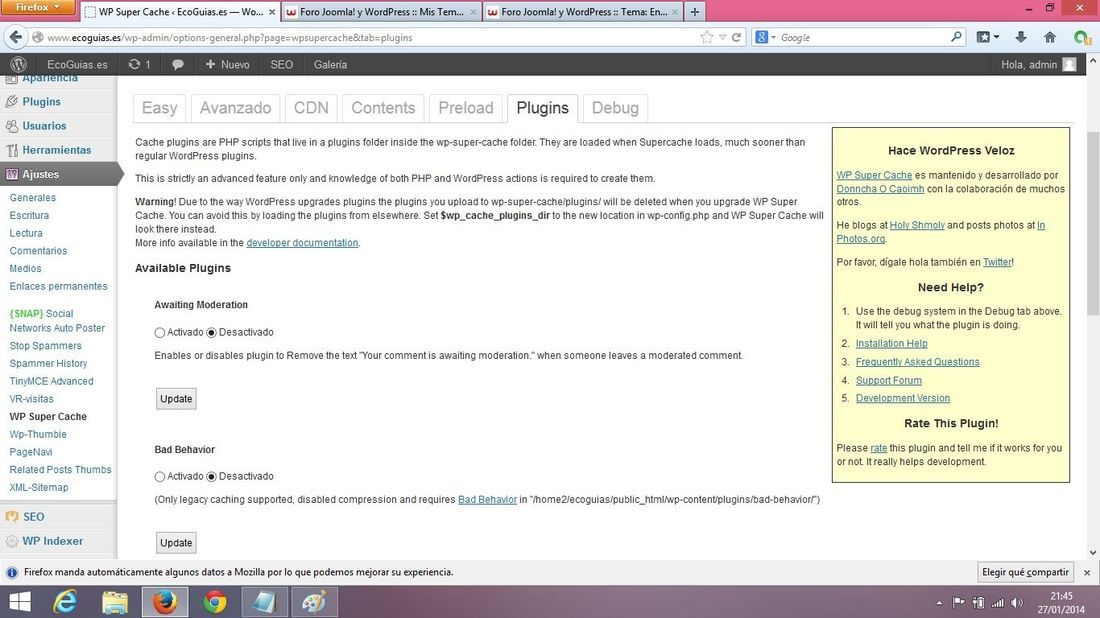Open the Galería admin bar item
Screen dimensions: 1100x618
click(x=330, y=65)
